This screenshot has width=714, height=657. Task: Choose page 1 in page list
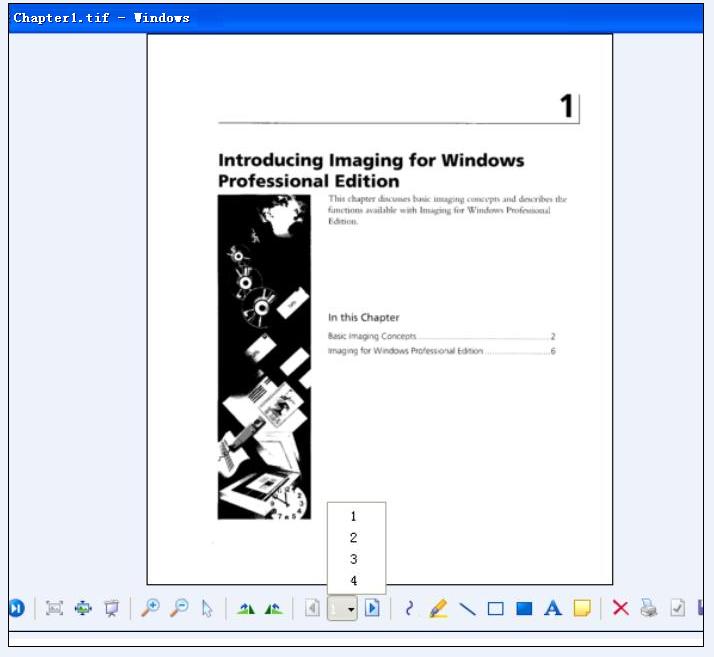pos(354,516)
